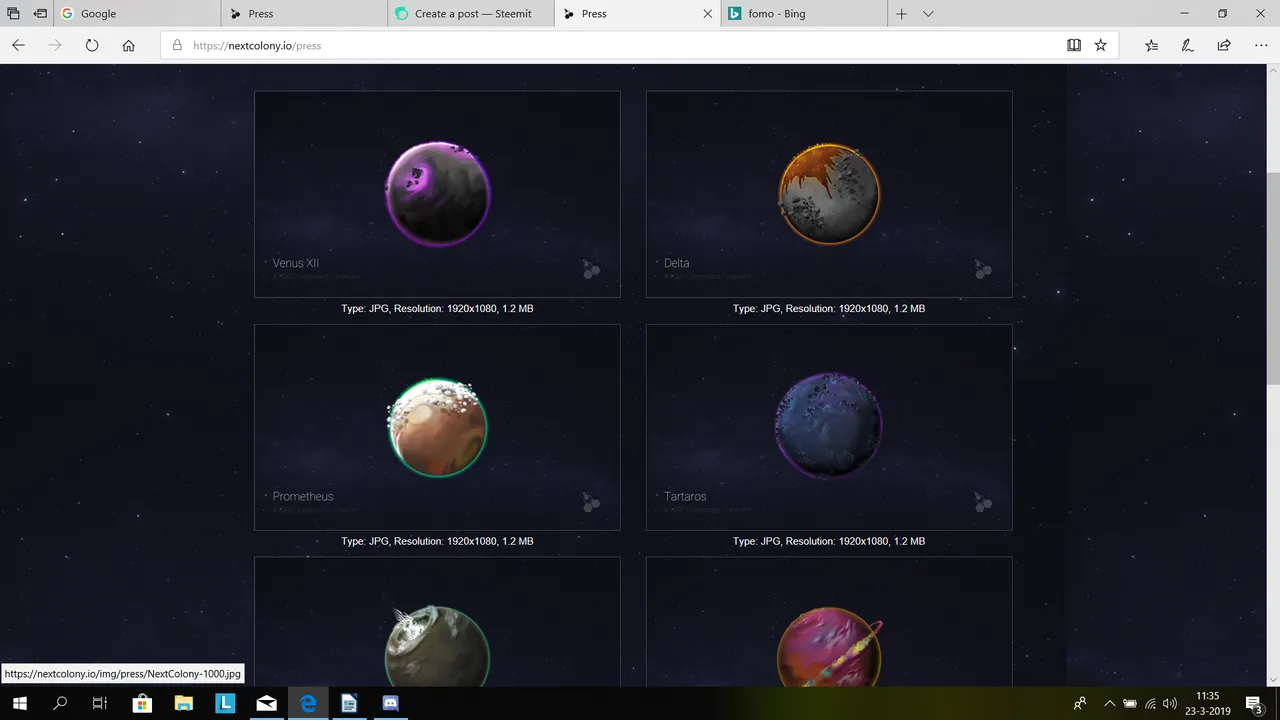Open Reading view in the address bar
This screenshot has height=720, width=1280.
click(x=1074, y=45)
